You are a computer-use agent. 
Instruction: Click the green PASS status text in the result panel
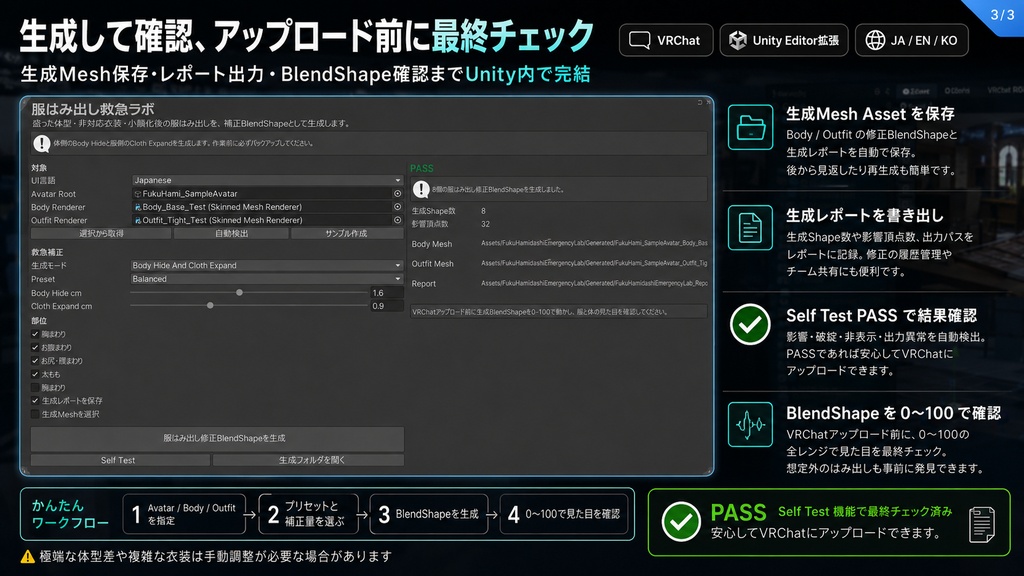[x=422, y=168]
